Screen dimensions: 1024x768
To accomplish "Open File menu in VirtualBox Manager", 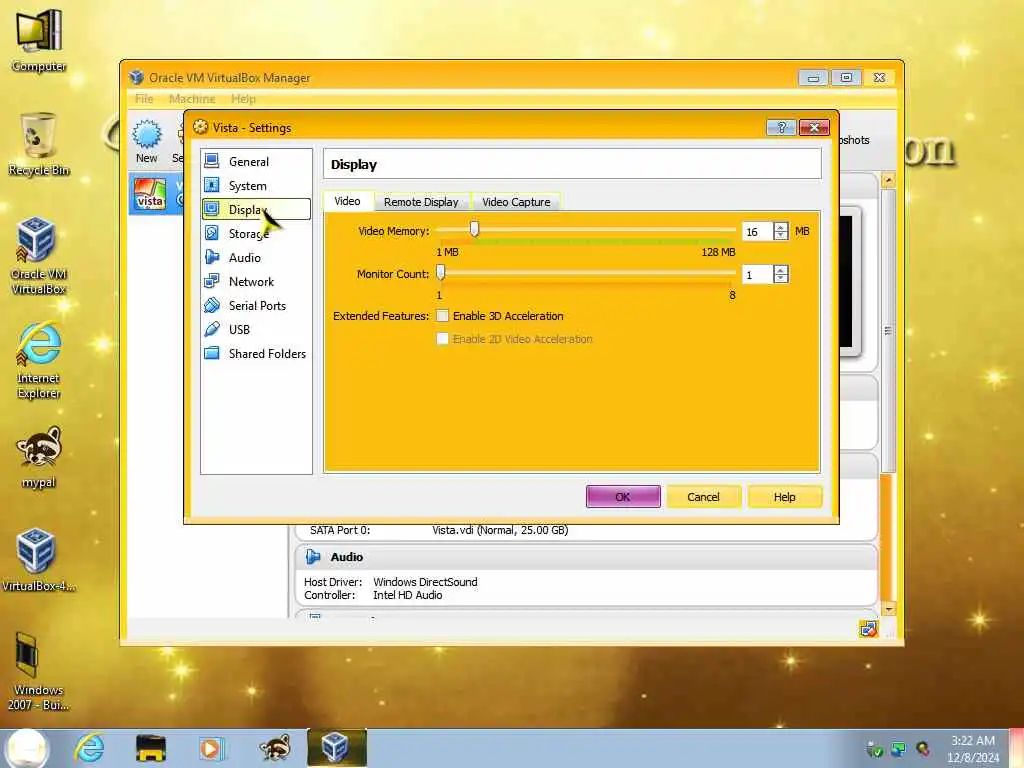I will coord(144,99).
